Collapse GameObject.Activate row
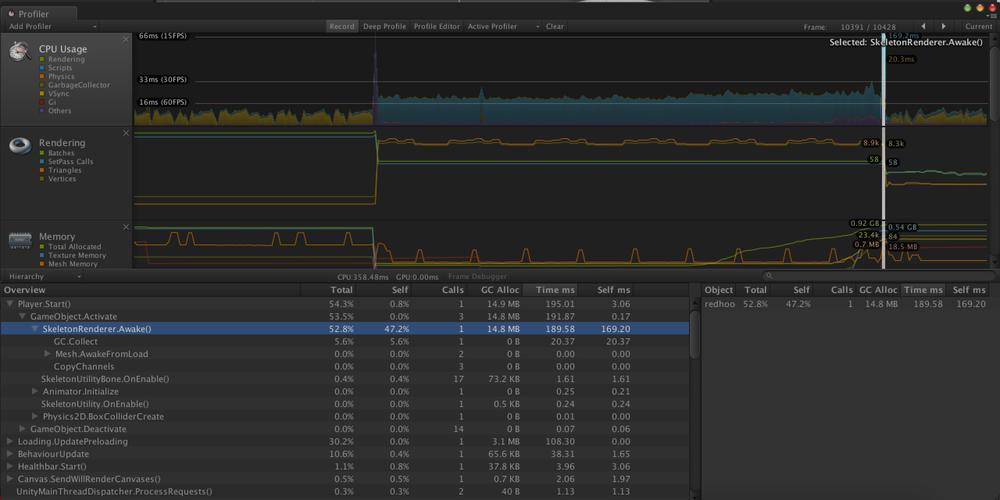Viewport: 1000px width, 500px height. pyautogui.click(x=22, y=316)
